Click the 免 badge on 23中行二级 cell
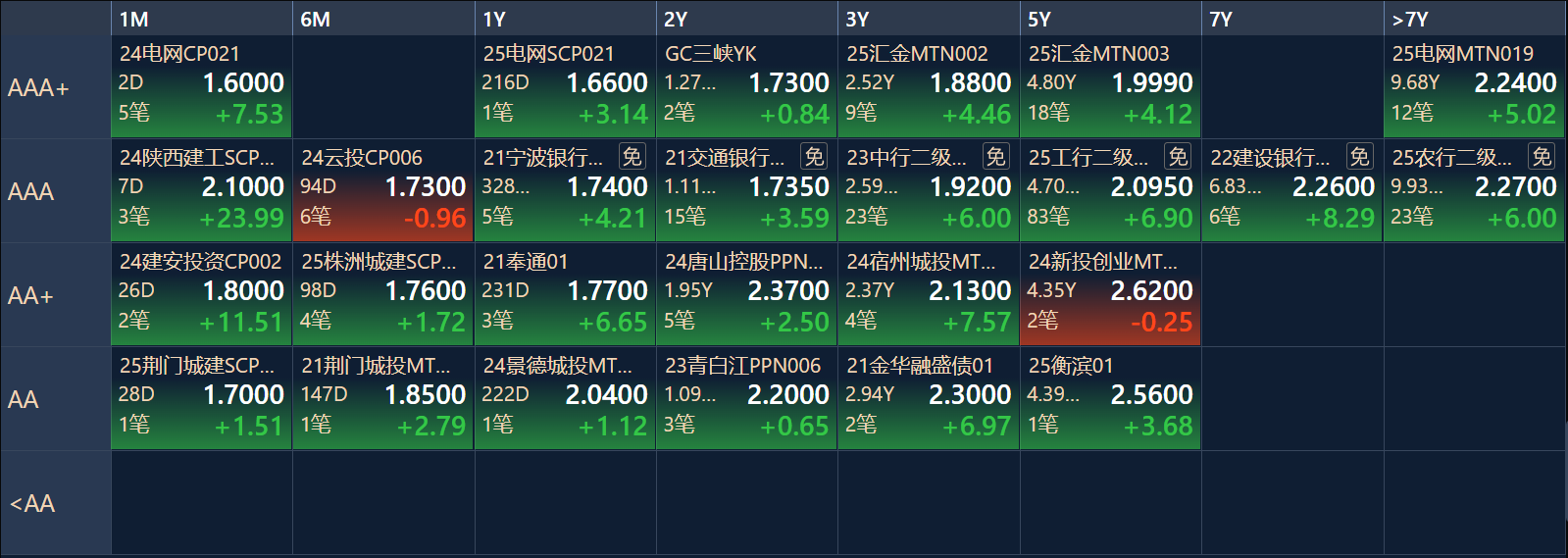 point(996,157)
